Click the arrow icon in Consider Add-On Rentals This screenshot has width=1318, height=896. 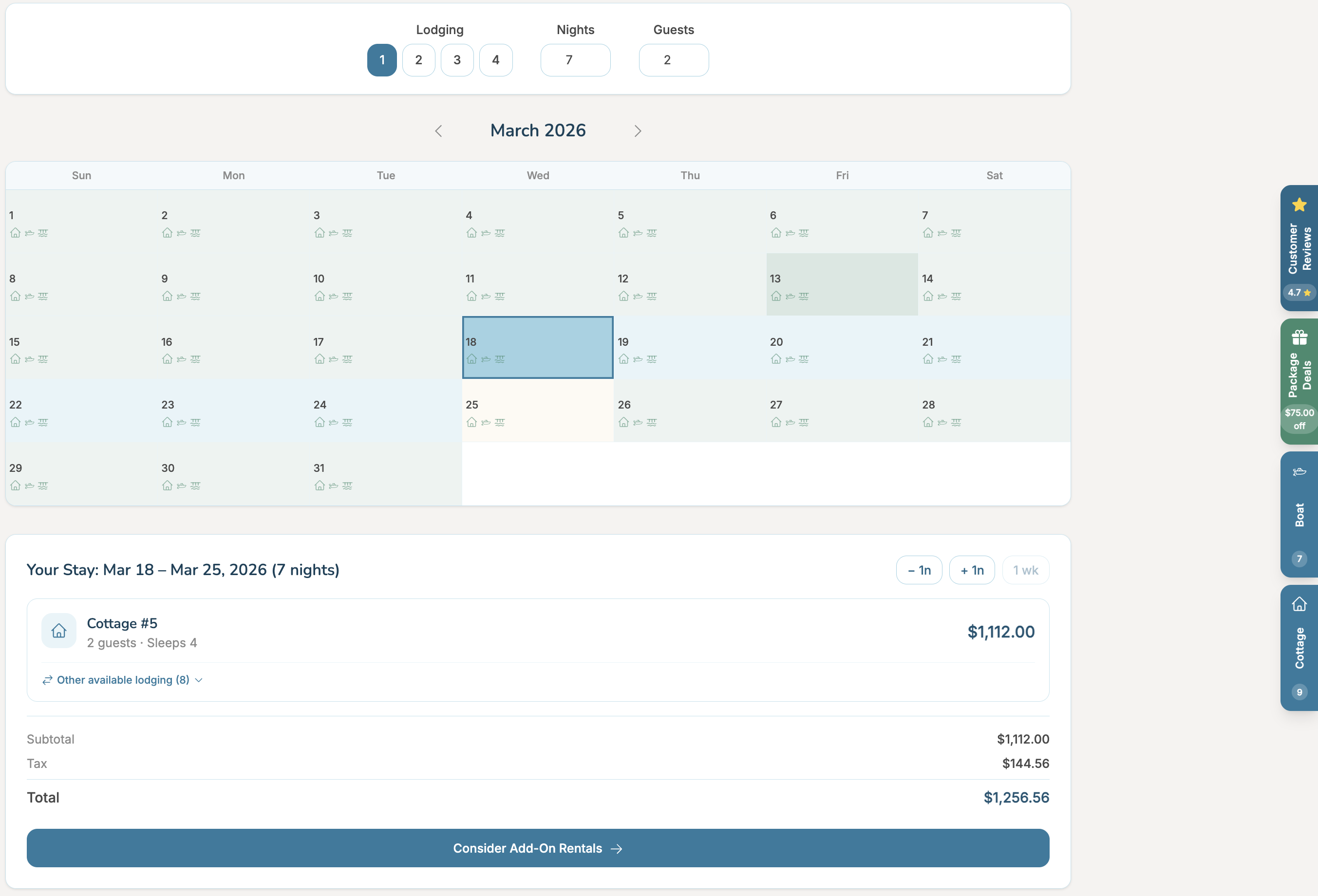coord(617,848)
